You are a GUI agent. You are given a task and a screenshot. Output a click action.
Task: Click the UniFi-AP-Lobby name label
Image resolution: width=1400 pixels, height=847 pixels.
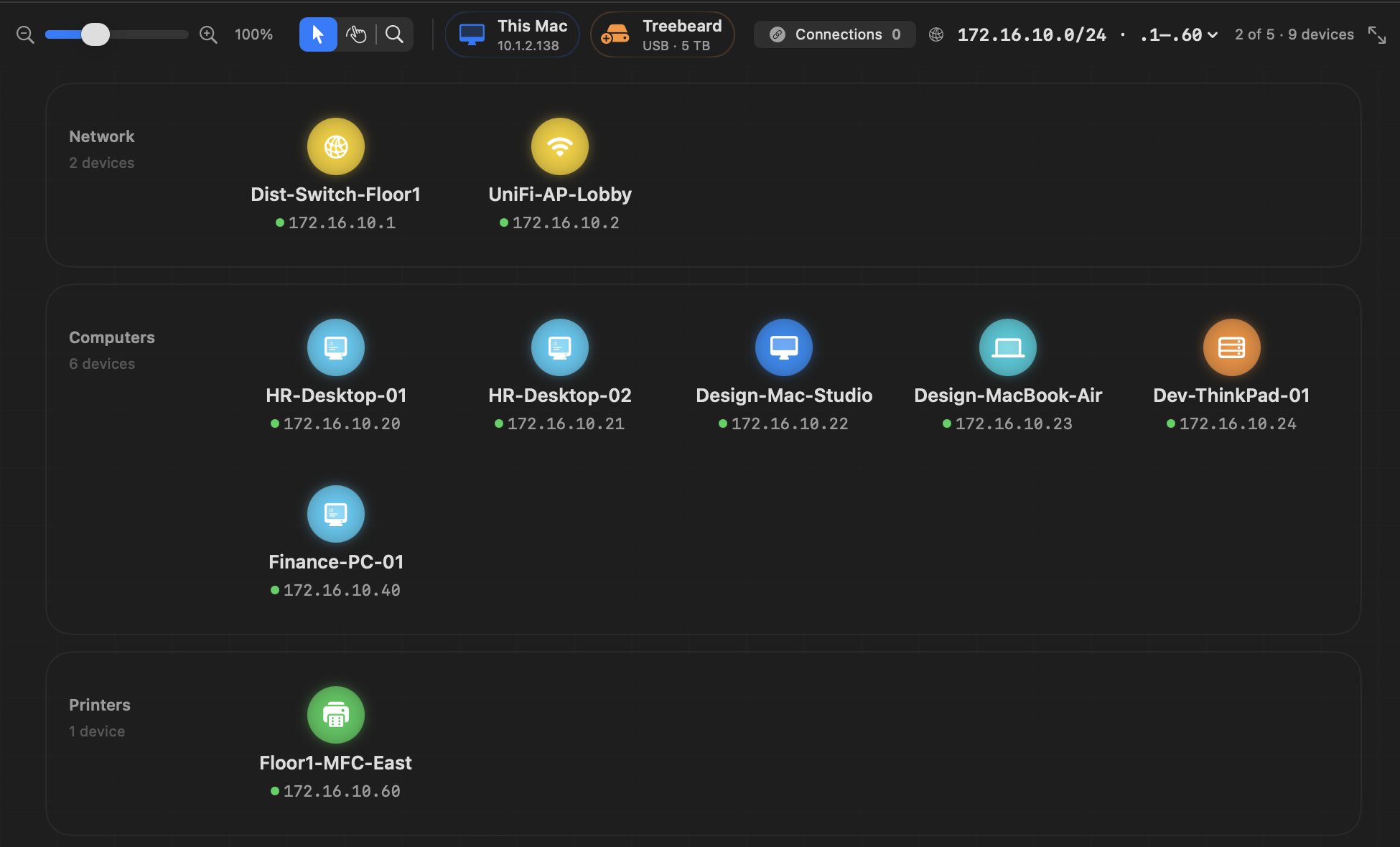pos(560,195)
